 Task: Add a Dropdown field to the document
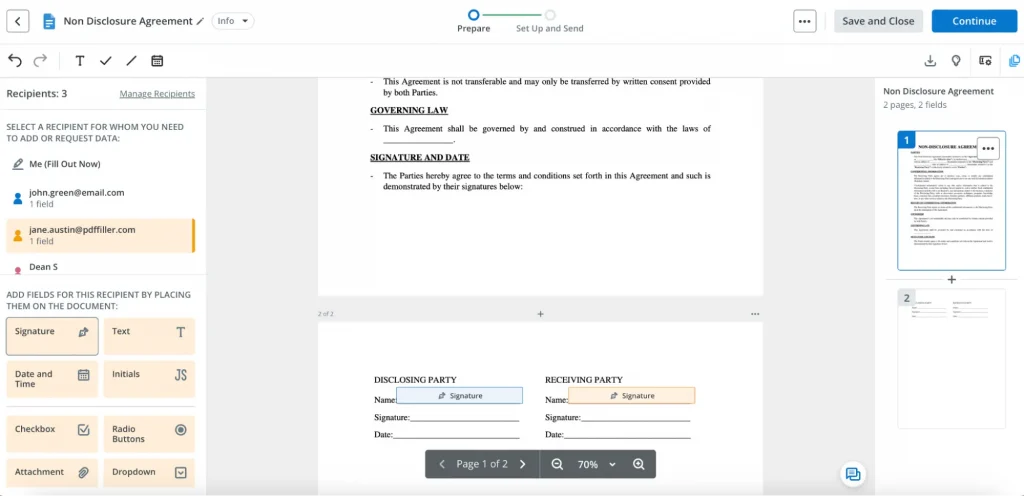click(149, 472)
